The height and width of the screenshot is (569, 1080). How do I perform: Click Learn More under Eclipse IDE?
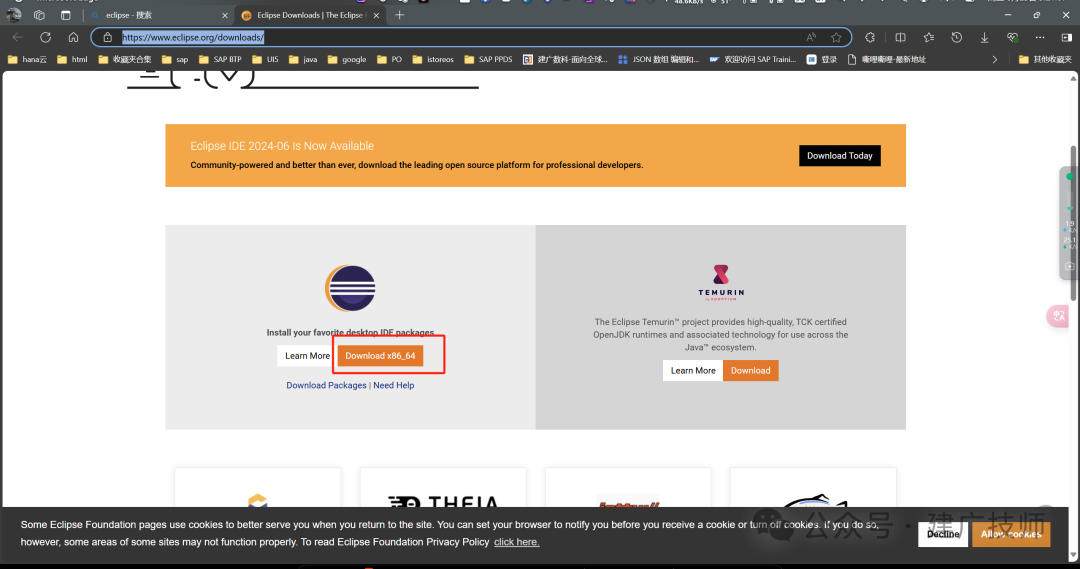[x=307, y=356]
